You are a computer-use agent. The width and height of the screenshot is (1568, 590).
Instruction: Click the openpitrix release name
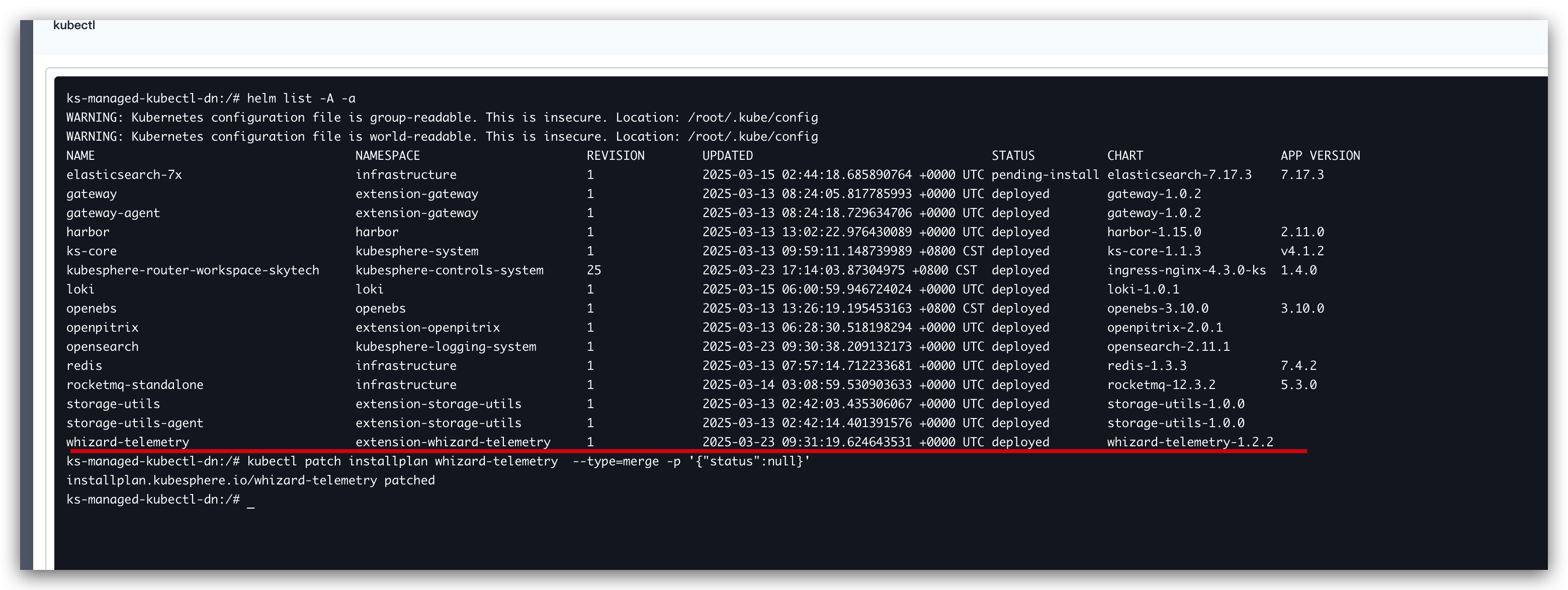pos(102,328)
